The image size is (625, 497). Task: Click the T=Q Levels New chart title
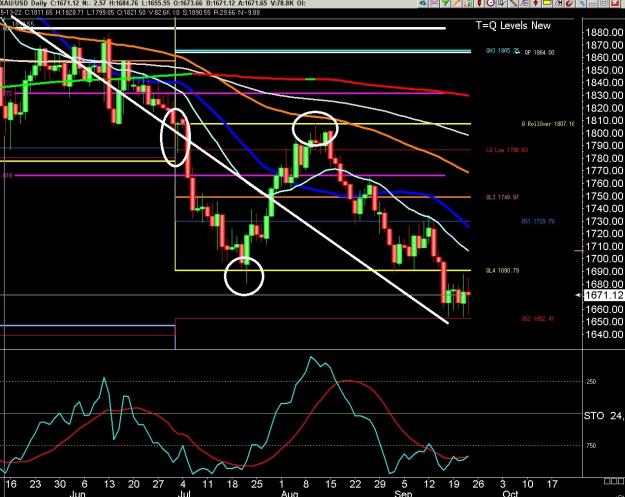coord(513,26)
